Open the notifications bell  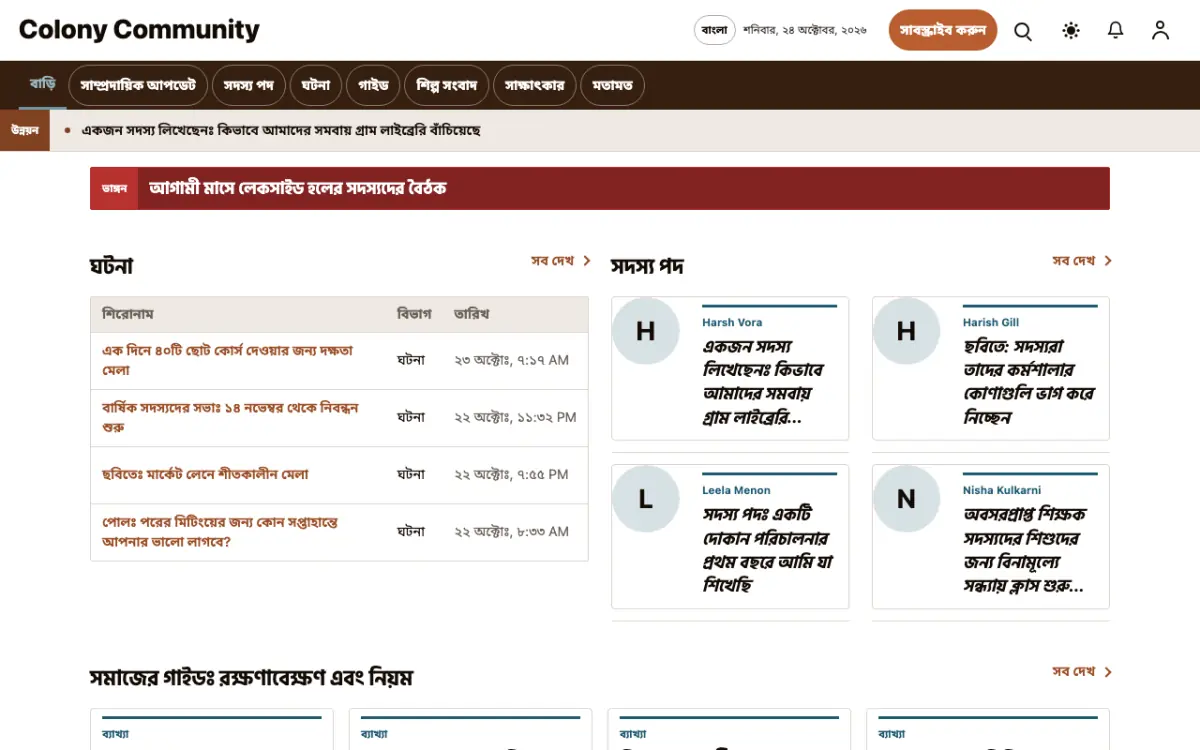click(1116, 31)
